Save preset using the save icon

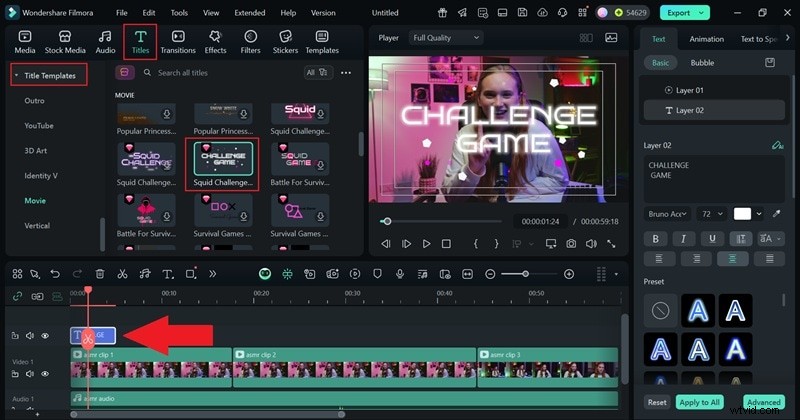pyautogui.click(x=770, y=63)
